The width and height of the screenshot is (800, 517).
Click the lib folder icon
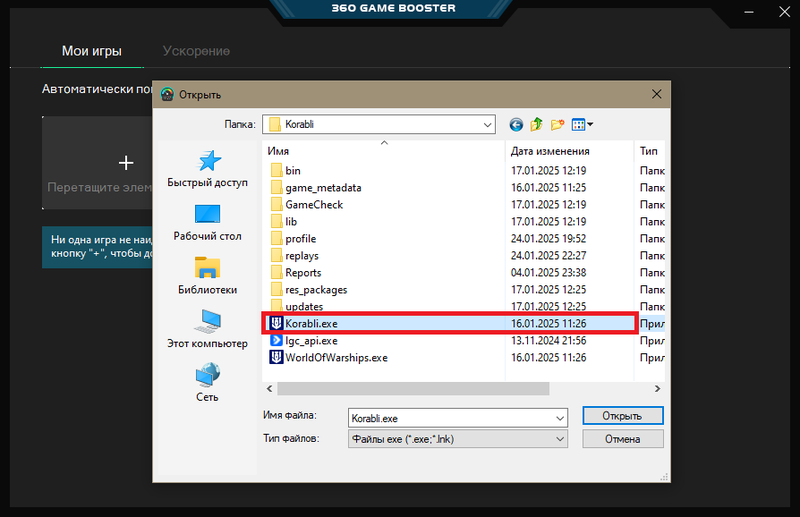tap(276, 221)
